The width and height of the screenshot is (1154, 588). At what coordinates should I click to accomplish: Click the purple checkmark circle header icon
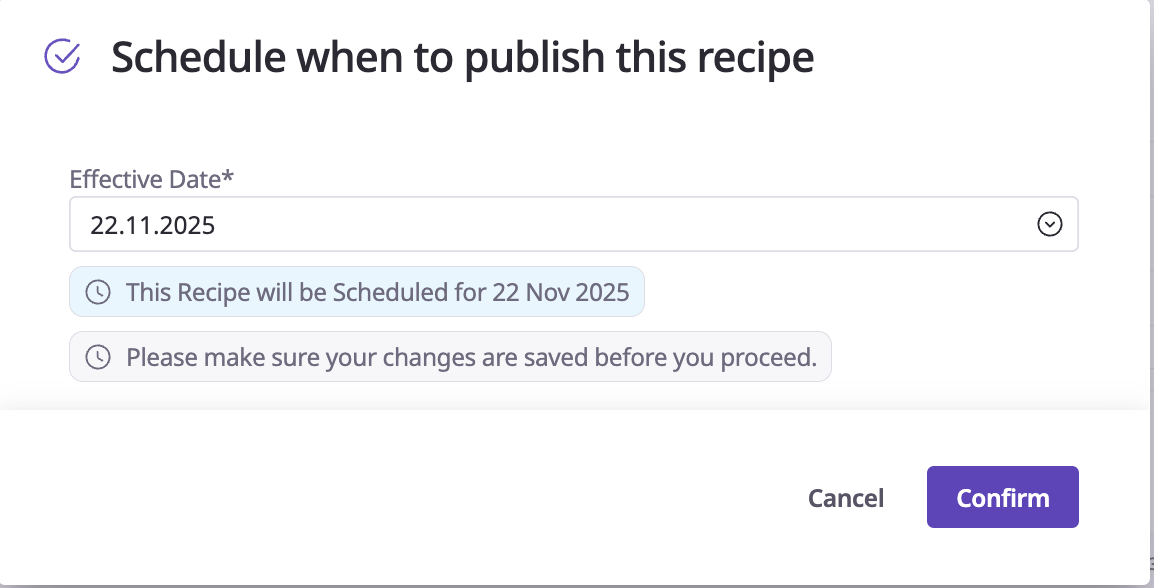(x=63, y=57)
